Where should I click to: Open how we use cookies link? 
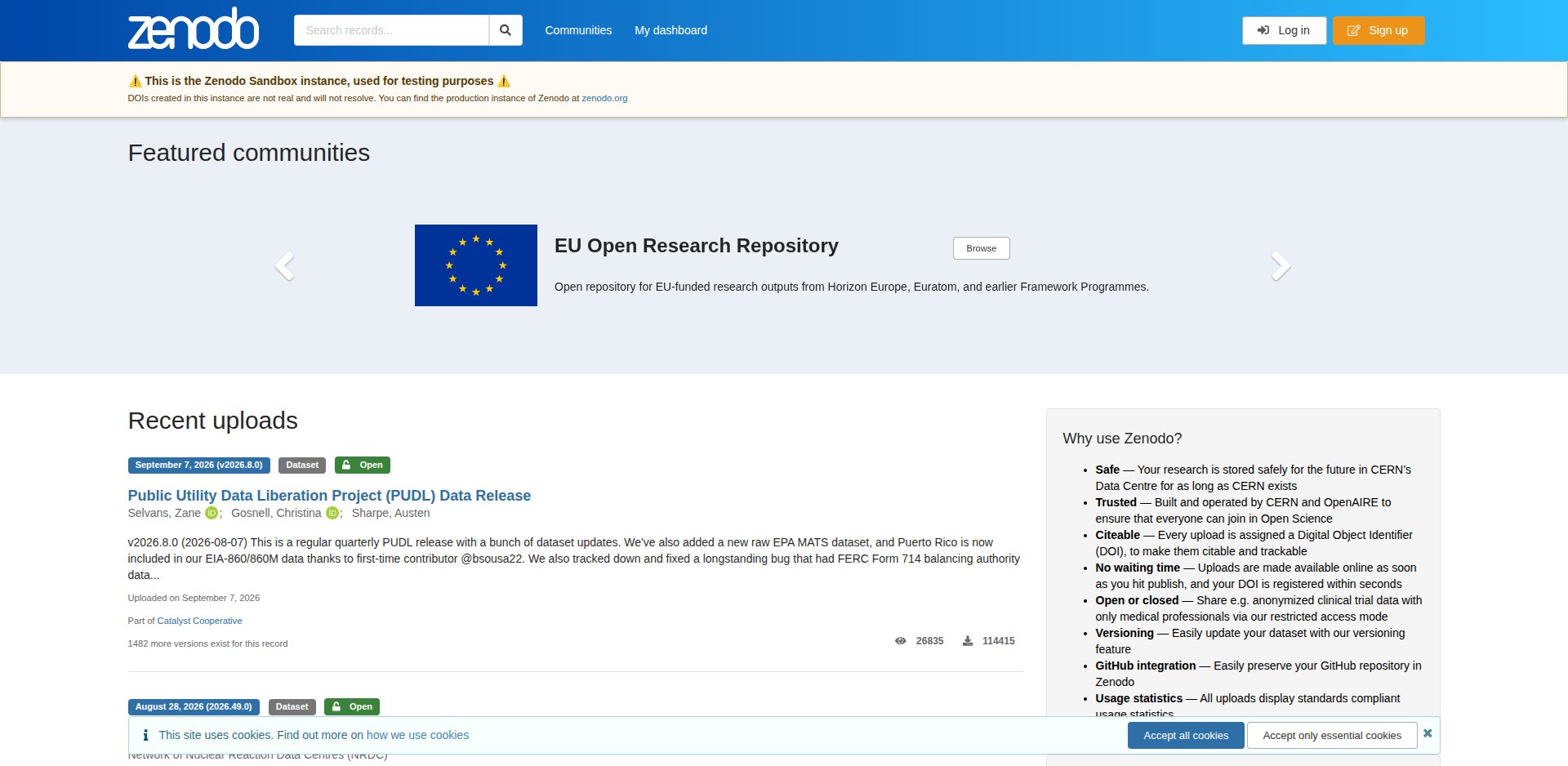point(417,735)
